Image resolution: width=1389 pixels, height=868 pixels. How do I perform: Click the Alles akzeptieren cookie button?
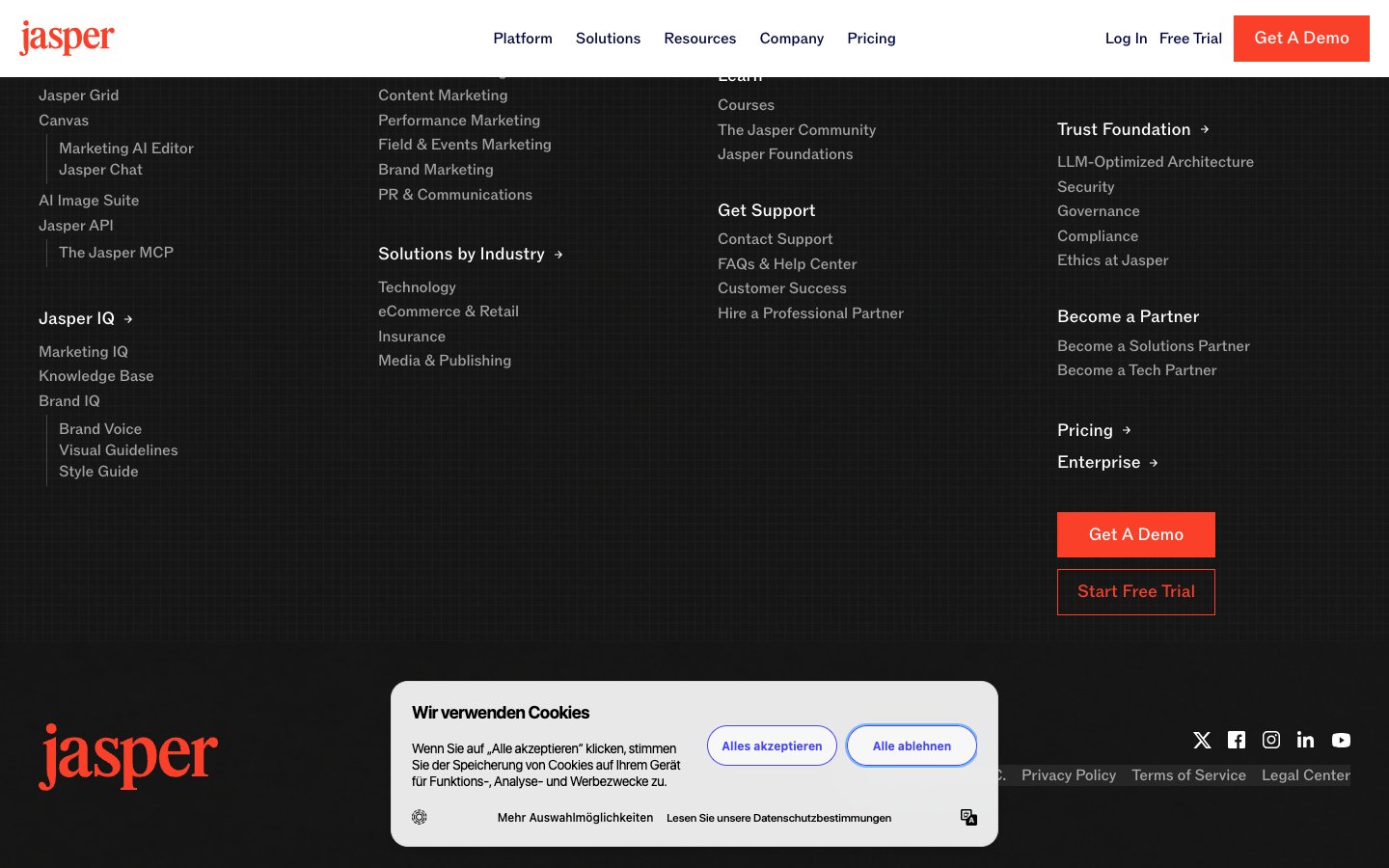point(772,746)
